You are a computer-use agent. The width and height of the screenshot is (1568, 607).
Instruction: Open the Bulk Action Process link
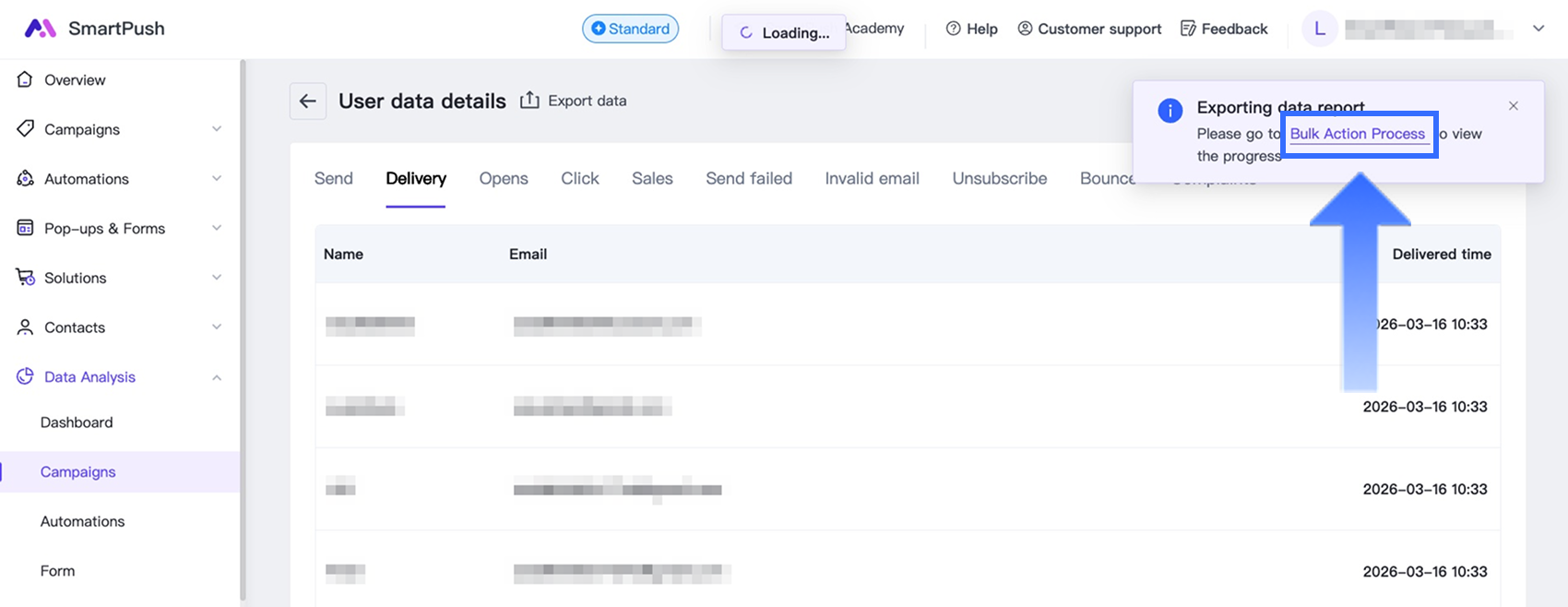1357,134
